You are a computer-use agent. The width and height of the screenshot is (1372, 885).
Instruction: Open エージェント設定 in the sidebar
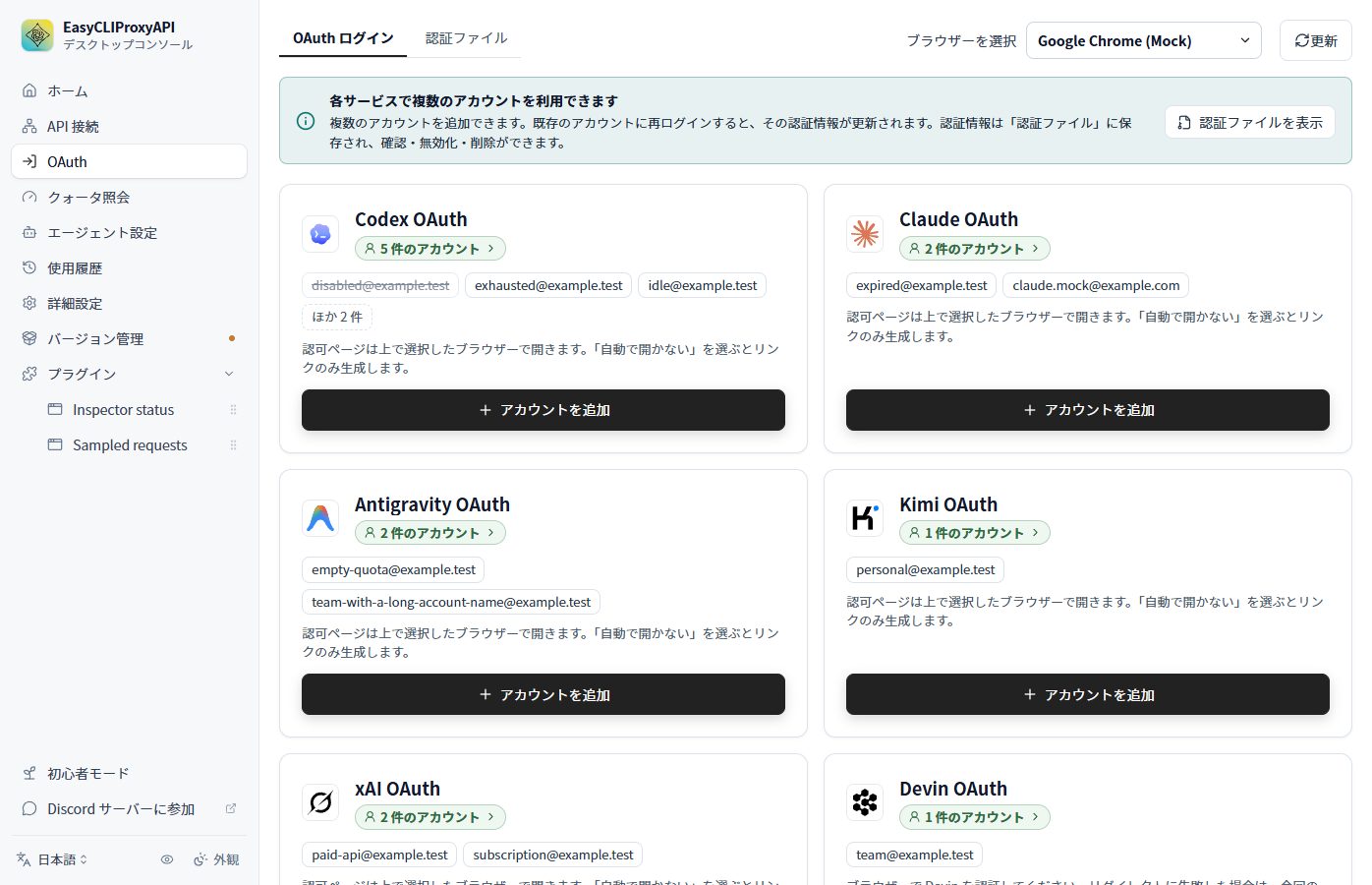pyautogui.click(x=129, y=232)
